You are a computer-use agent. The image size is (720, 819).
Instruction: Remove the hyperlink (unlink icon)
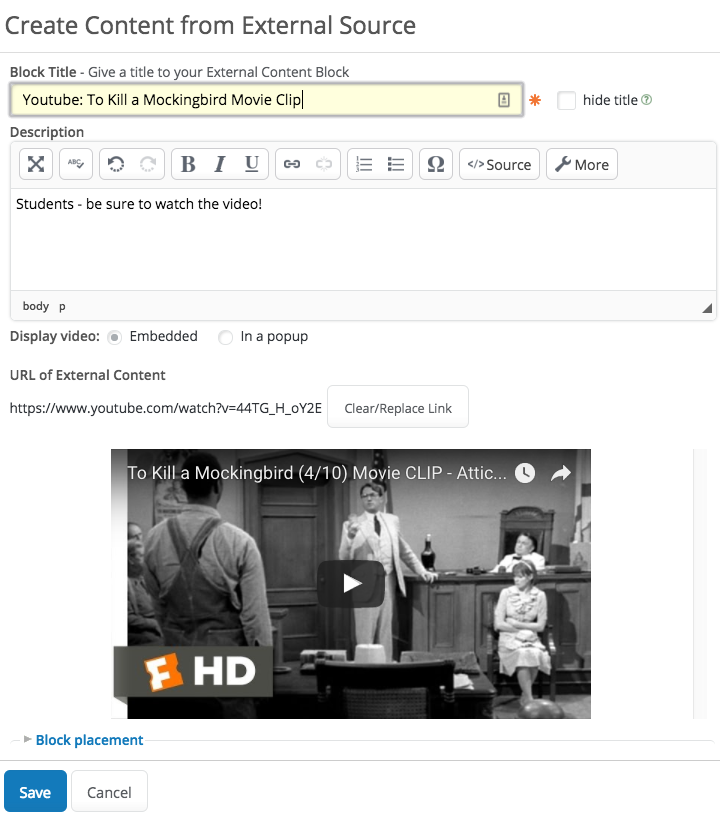click(324, 164)
